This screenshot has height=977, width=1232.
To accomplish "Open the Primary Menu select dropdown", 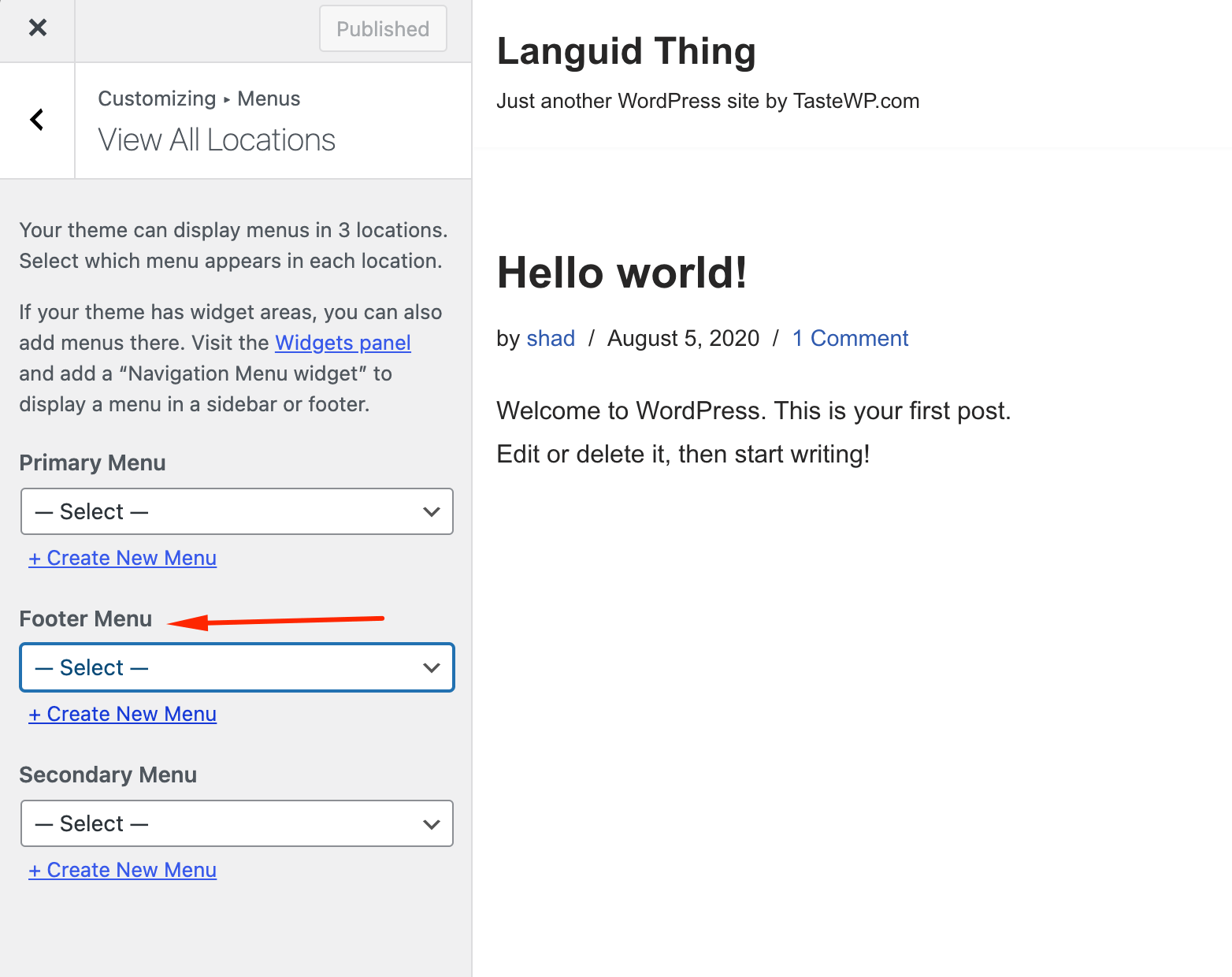I will pyautogui.click(x=236, y=511).
